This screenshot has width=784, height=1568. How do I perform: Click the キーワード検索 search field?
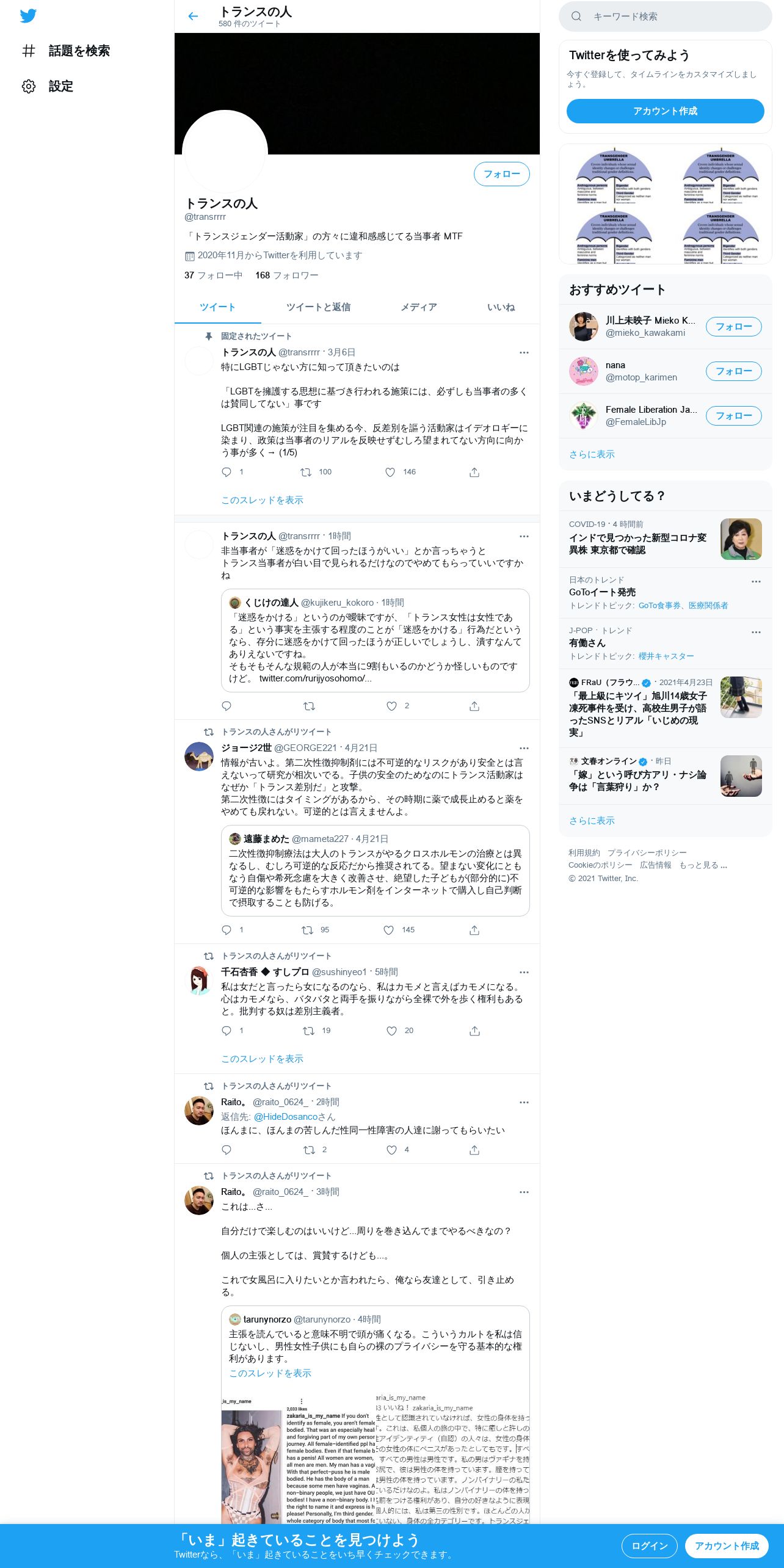[x=666, y=16]
